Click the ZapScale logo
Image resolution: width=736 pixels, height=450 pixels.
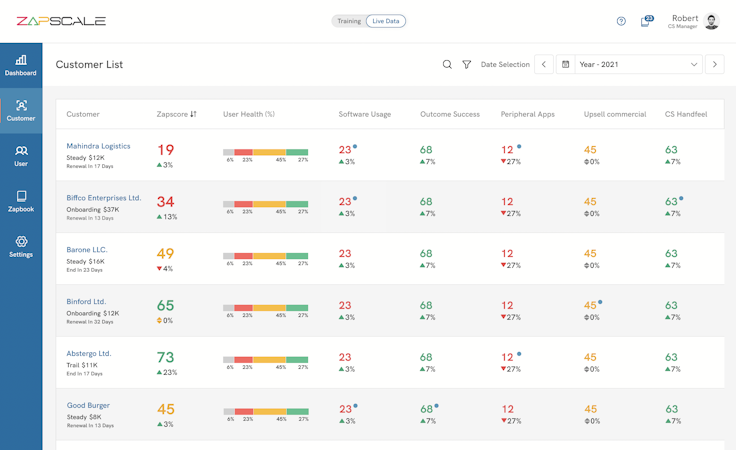[x=61, y=21]
